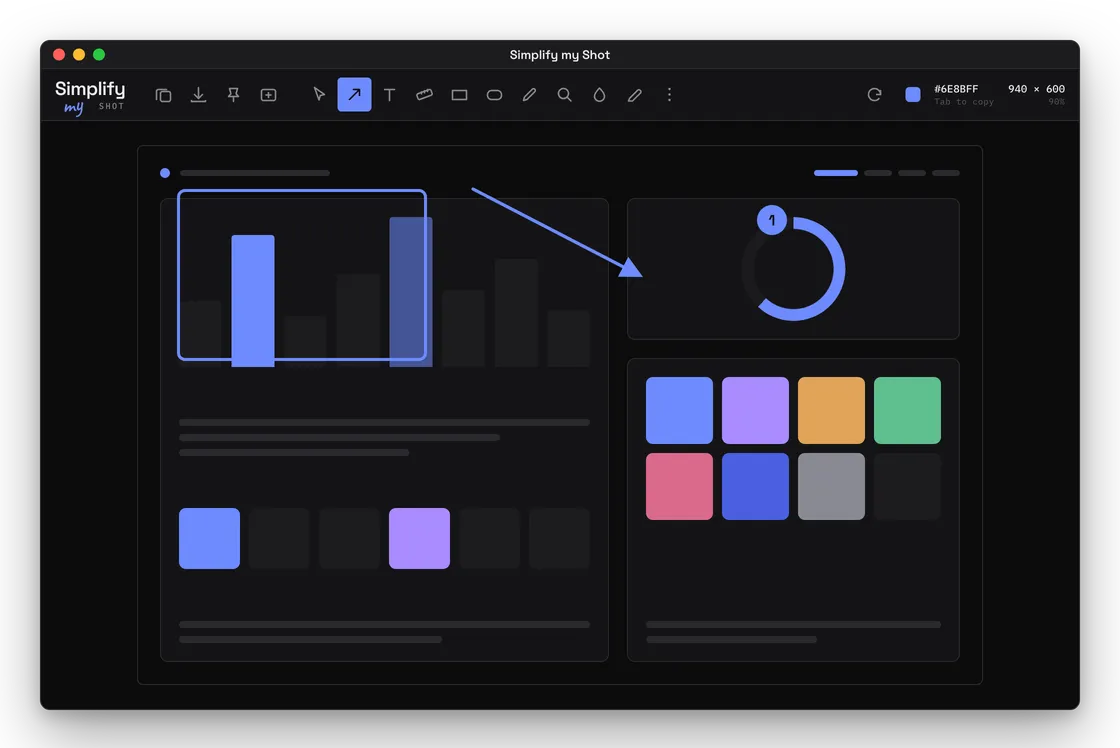Click the pin icon in toolbar
The image size is (1120, 748).
234,95
